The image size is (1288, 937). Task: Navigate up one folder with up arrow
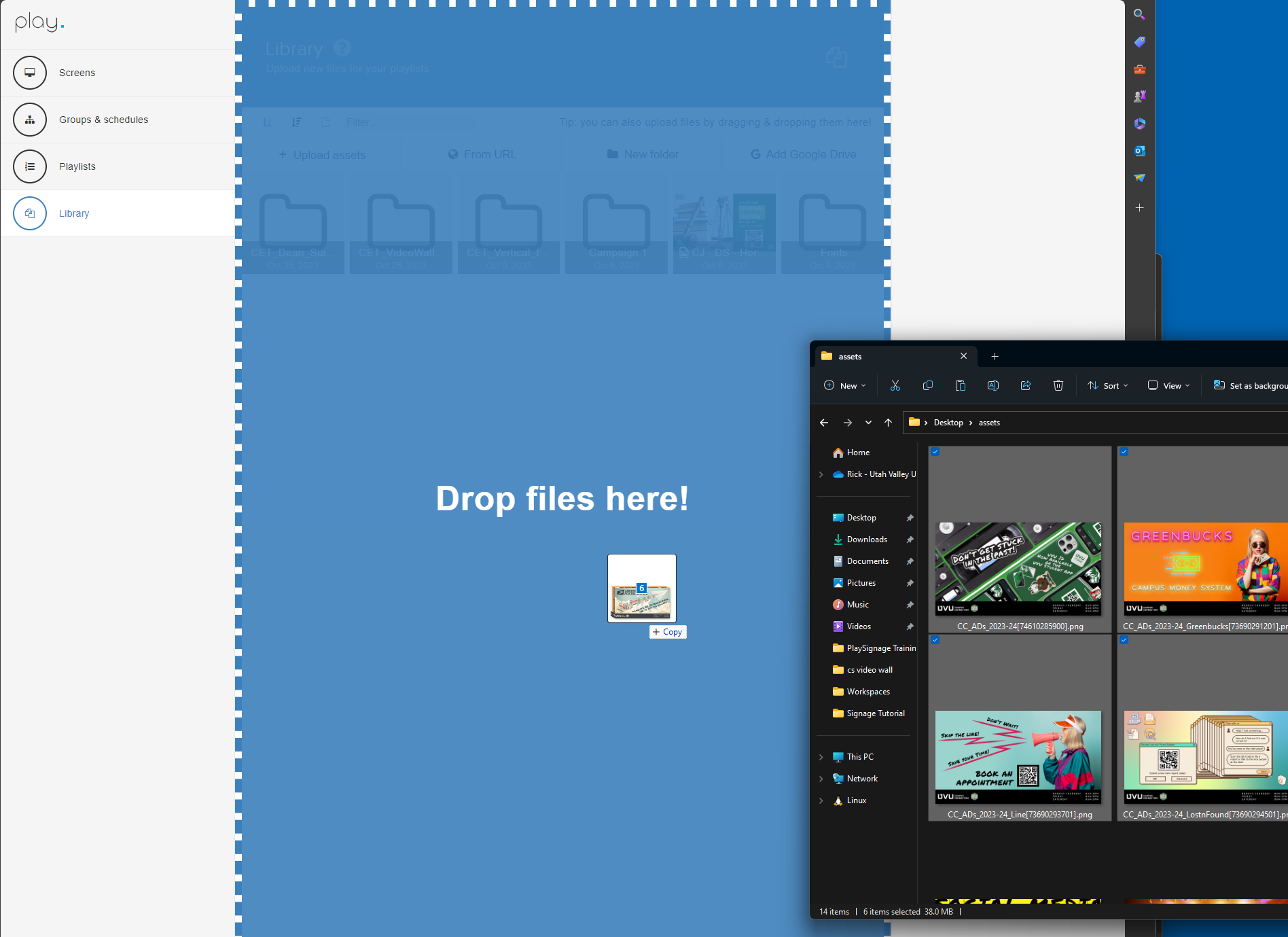tap(888, 422)
